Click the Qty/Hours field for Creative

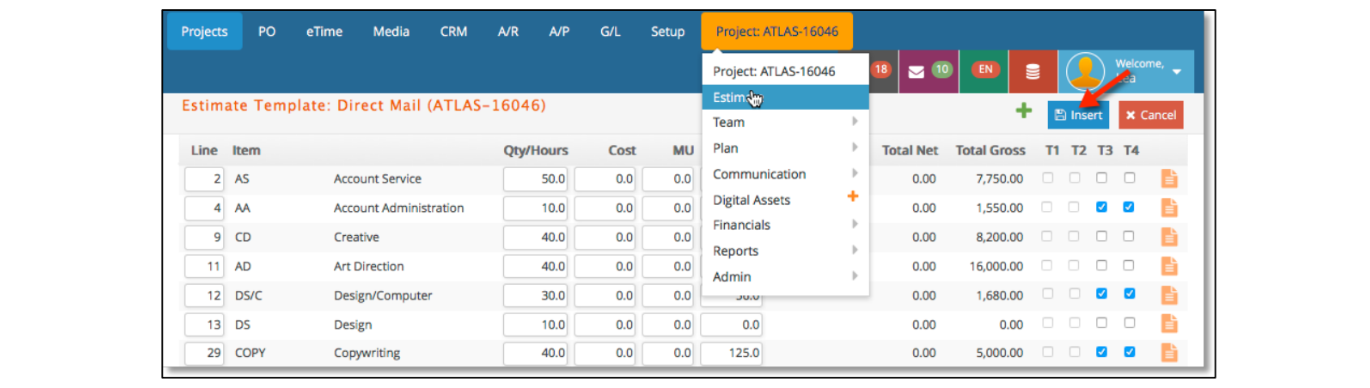click(535, 238)
